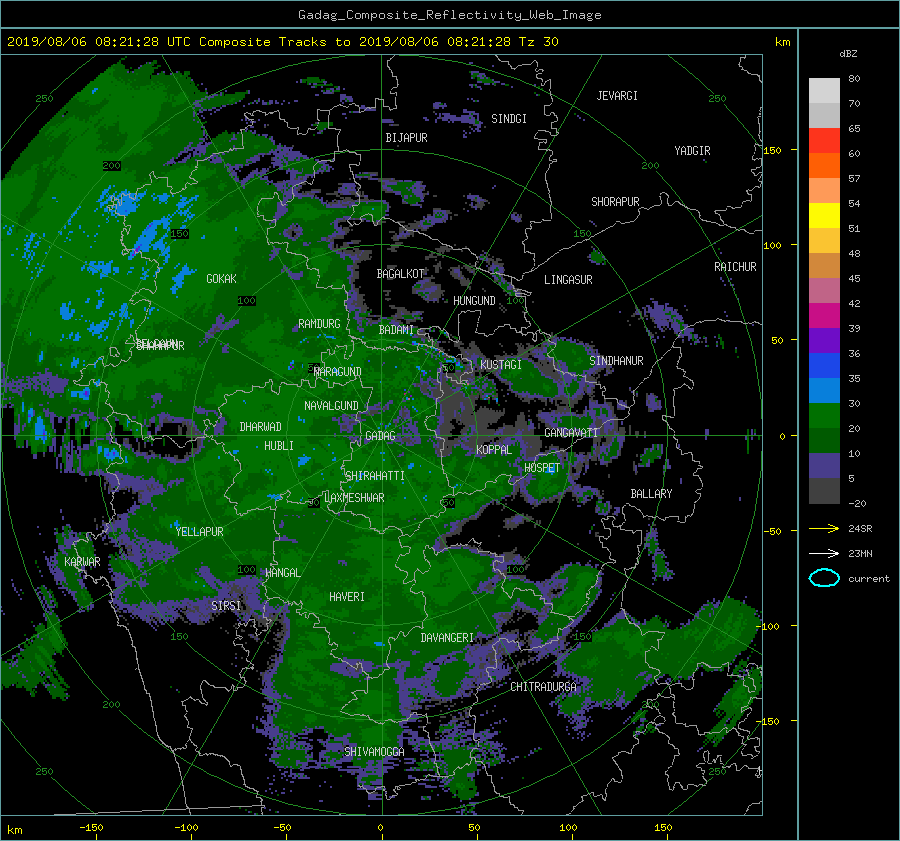
Task: Click the DAVANGERI city label
Action: (x=447, y=638)
